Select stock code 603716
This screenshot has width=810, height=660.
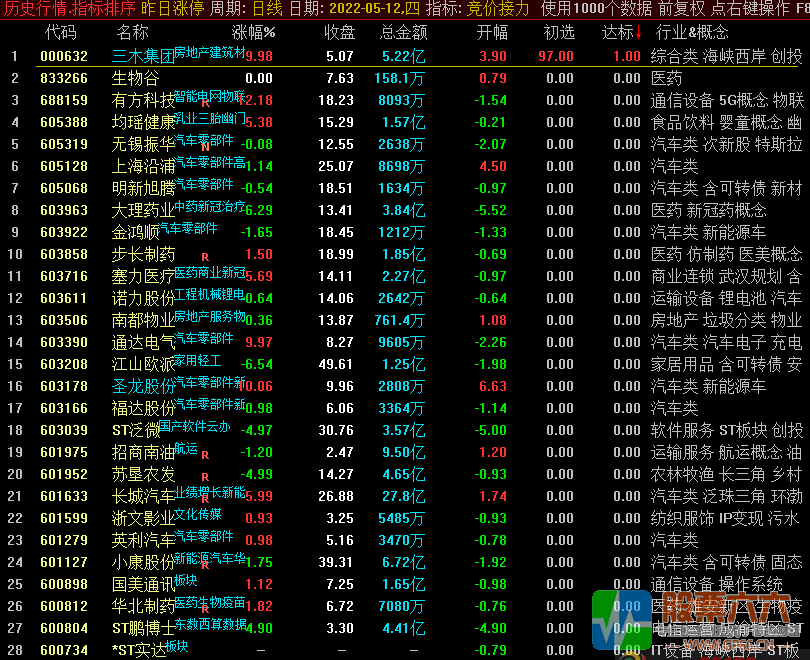point(64,276)
